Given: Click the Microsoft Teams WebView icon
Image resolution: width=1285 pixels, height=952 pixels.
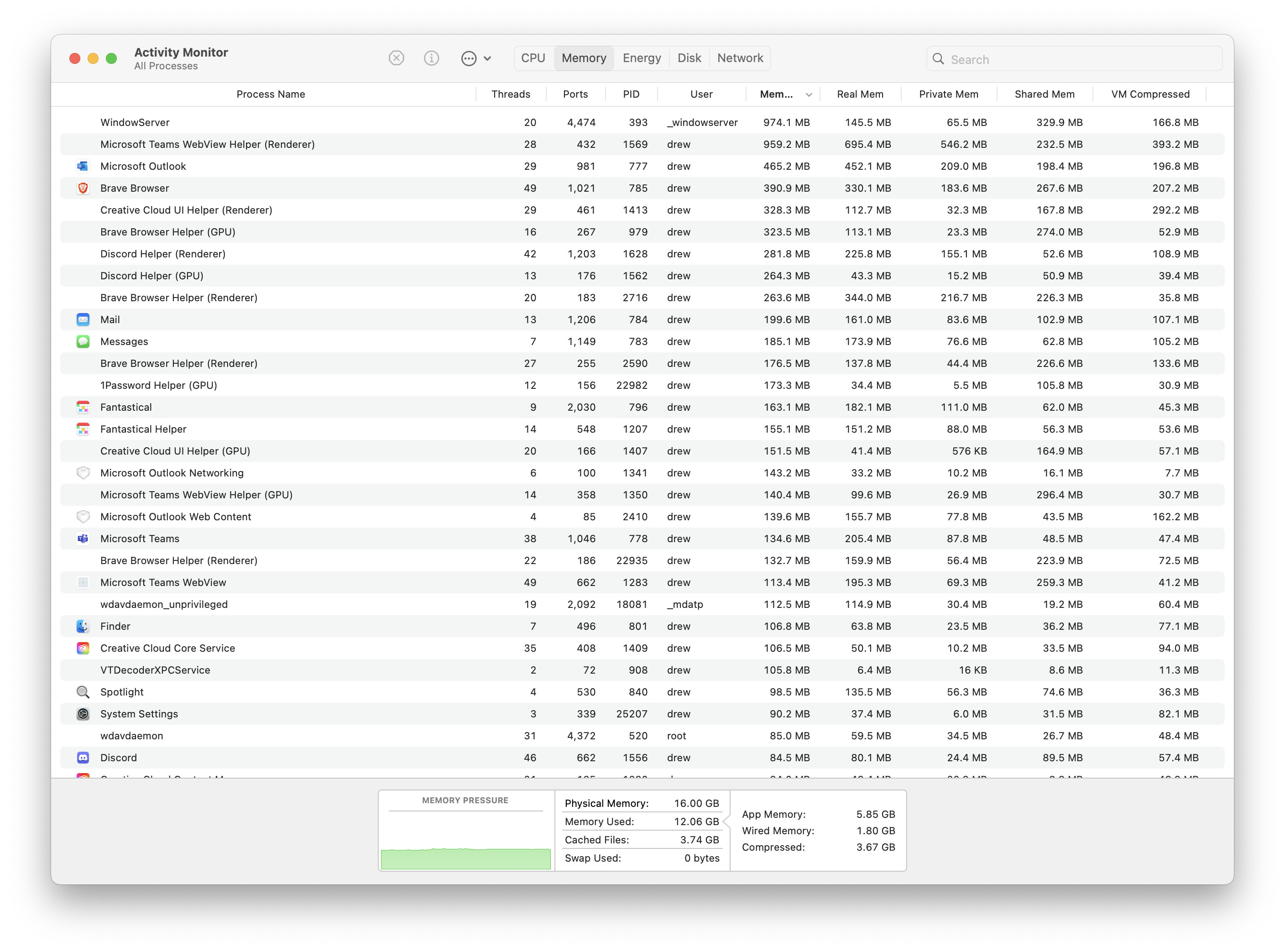Looking at the screenshot, I should (83, 582).
